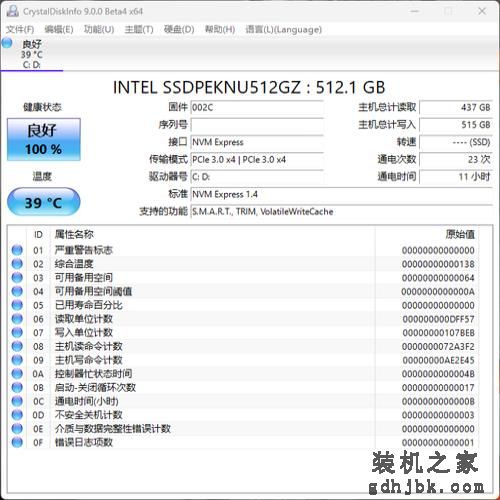Click status orb for attribute 0B 启动-关闭循环次数

(x=17, y=387)
